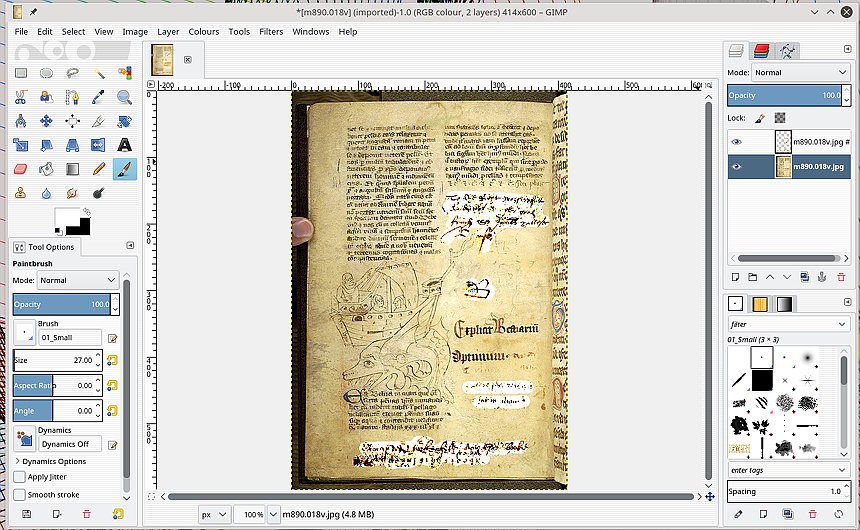Anchor the floating layer

[x=822, y=277]
